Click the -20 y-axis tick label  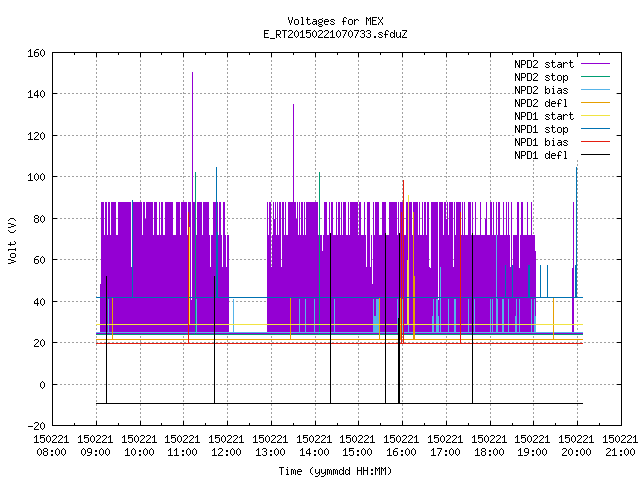coord(36,426)
